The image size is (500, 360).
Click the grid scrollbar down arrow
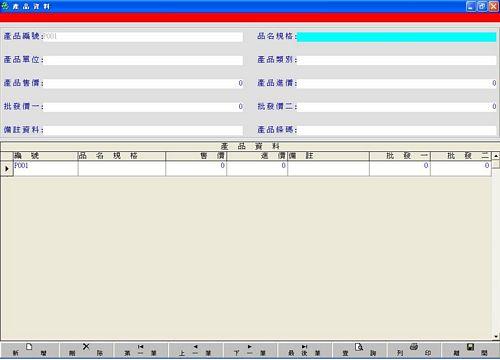(496, 337)
